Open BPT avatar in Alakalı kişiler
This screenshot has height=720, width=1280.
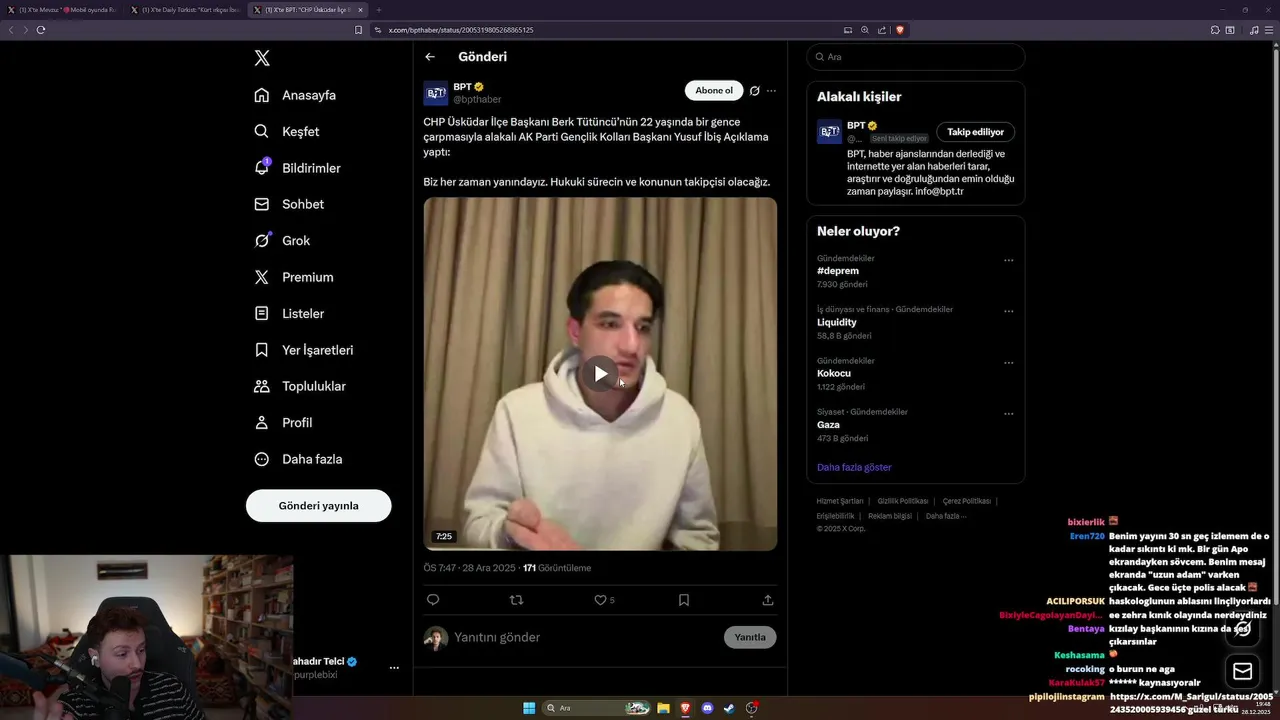829,132
